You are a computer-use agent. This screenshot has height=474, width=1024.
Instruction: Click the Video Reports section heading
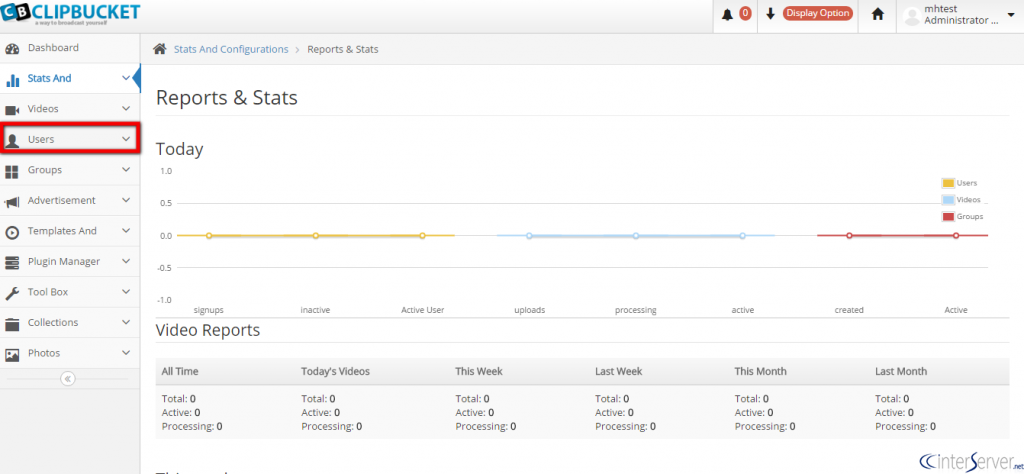208,330
